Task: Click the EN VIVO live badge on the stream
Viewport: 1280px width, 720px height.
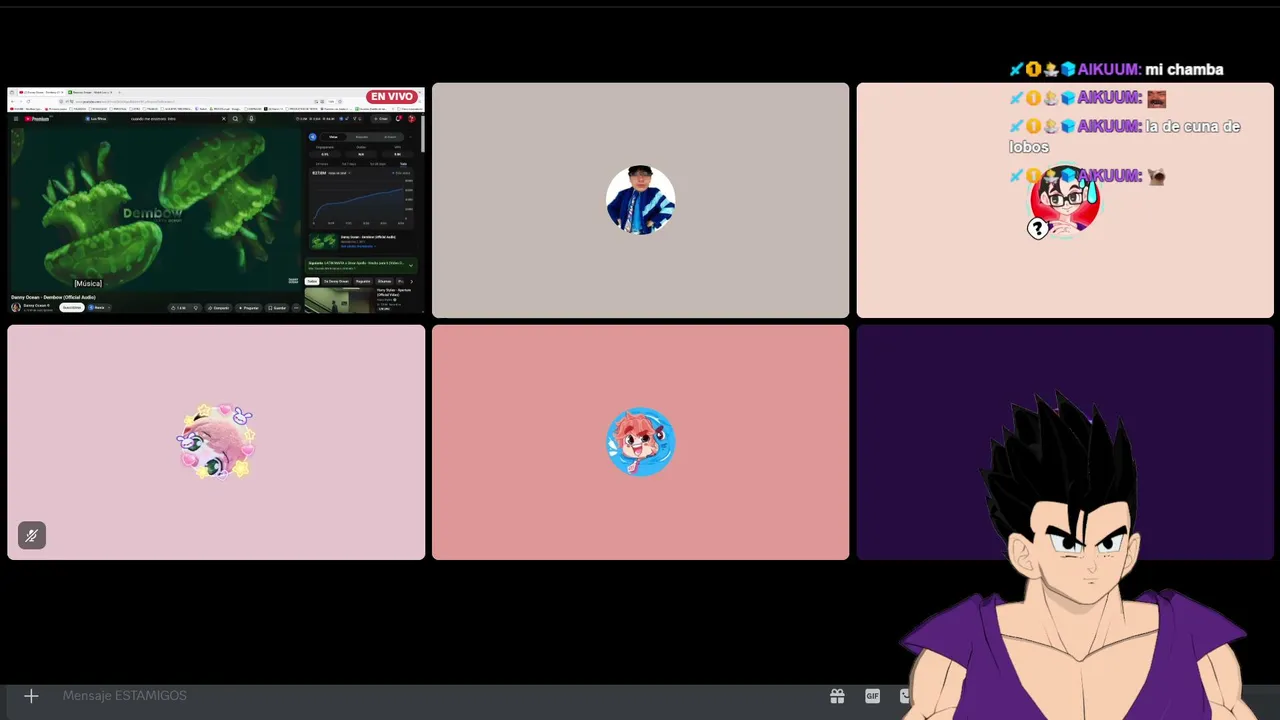Action: tap(392, 97)
